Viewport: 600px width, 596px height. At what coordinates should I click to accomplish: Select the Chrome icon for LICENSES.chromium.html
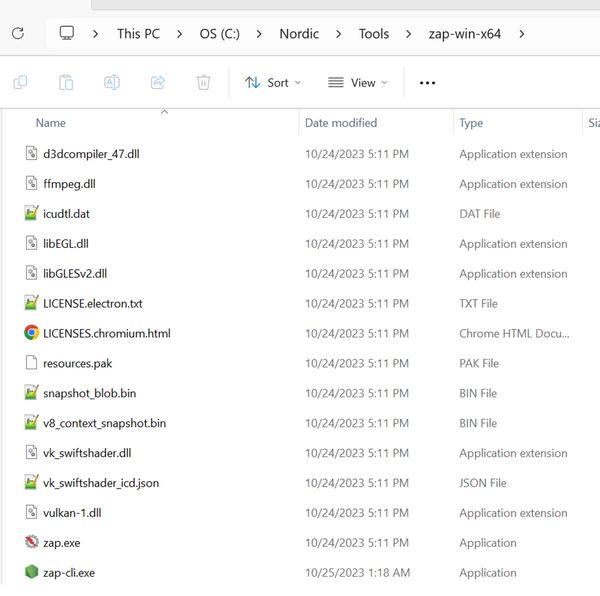click(32, 333)
